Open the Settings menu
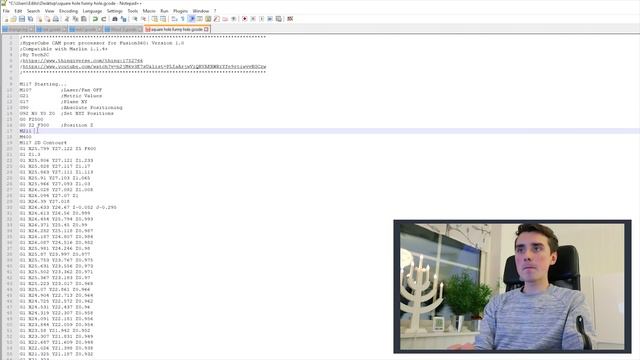 pos(115,11)
